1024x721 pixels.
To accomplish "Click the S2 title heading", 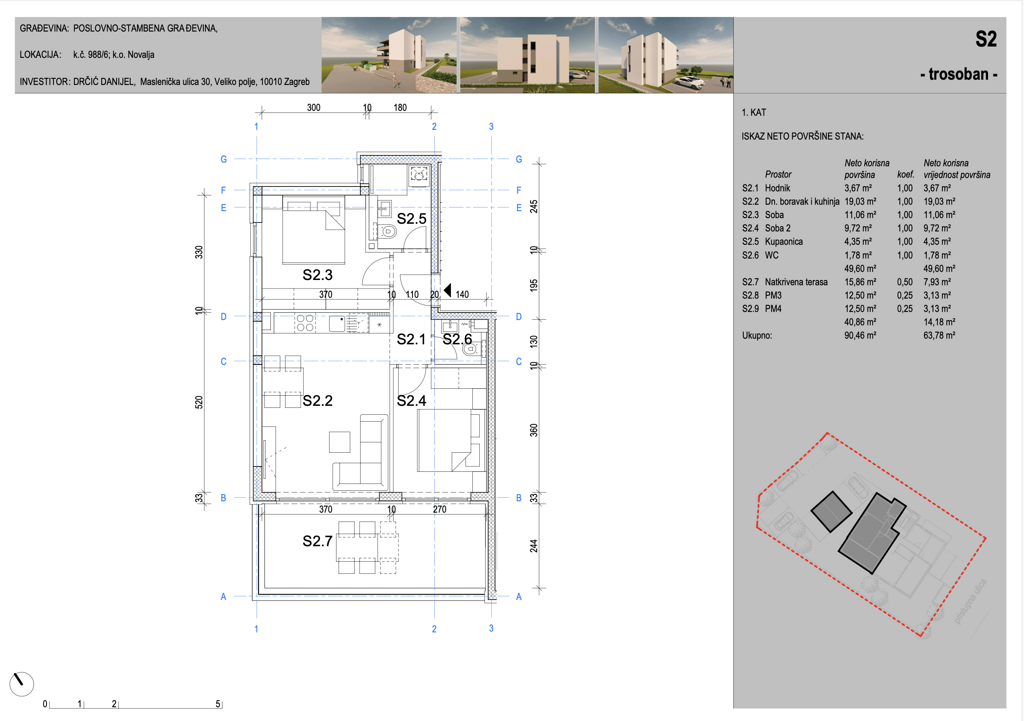I will 986,39.
